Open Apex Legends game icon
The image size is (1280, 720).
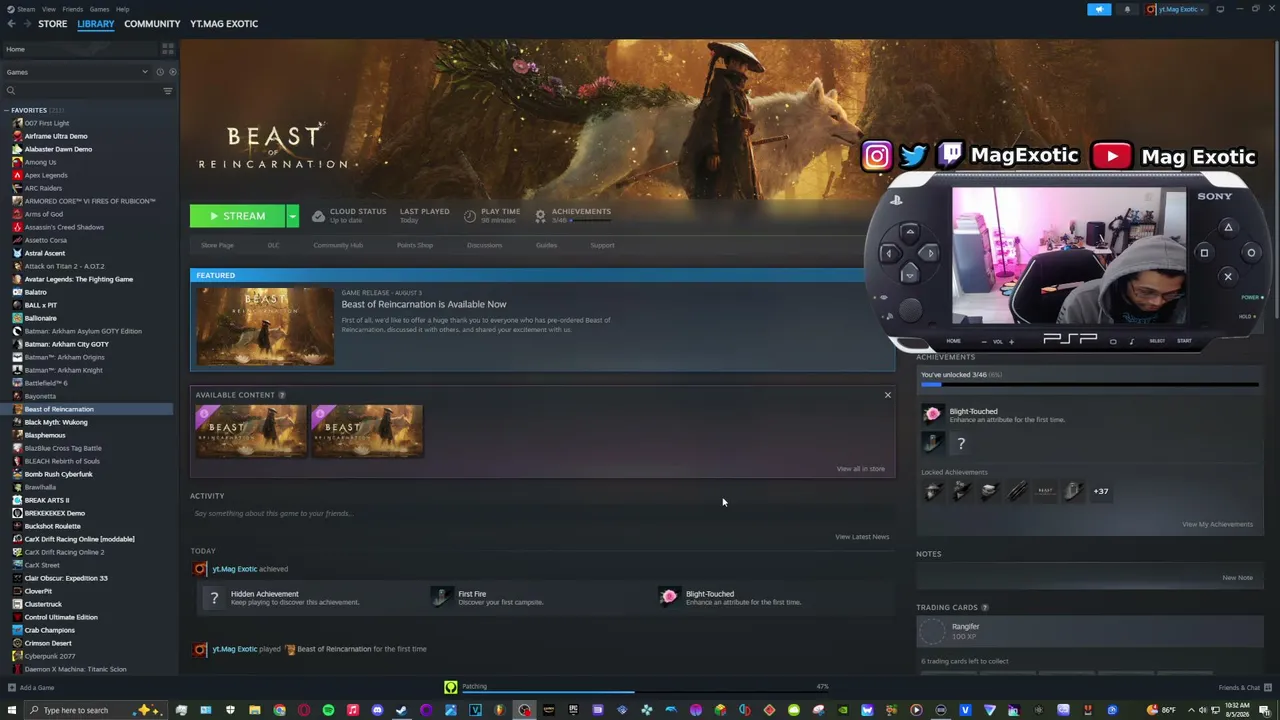coord(17,175)
